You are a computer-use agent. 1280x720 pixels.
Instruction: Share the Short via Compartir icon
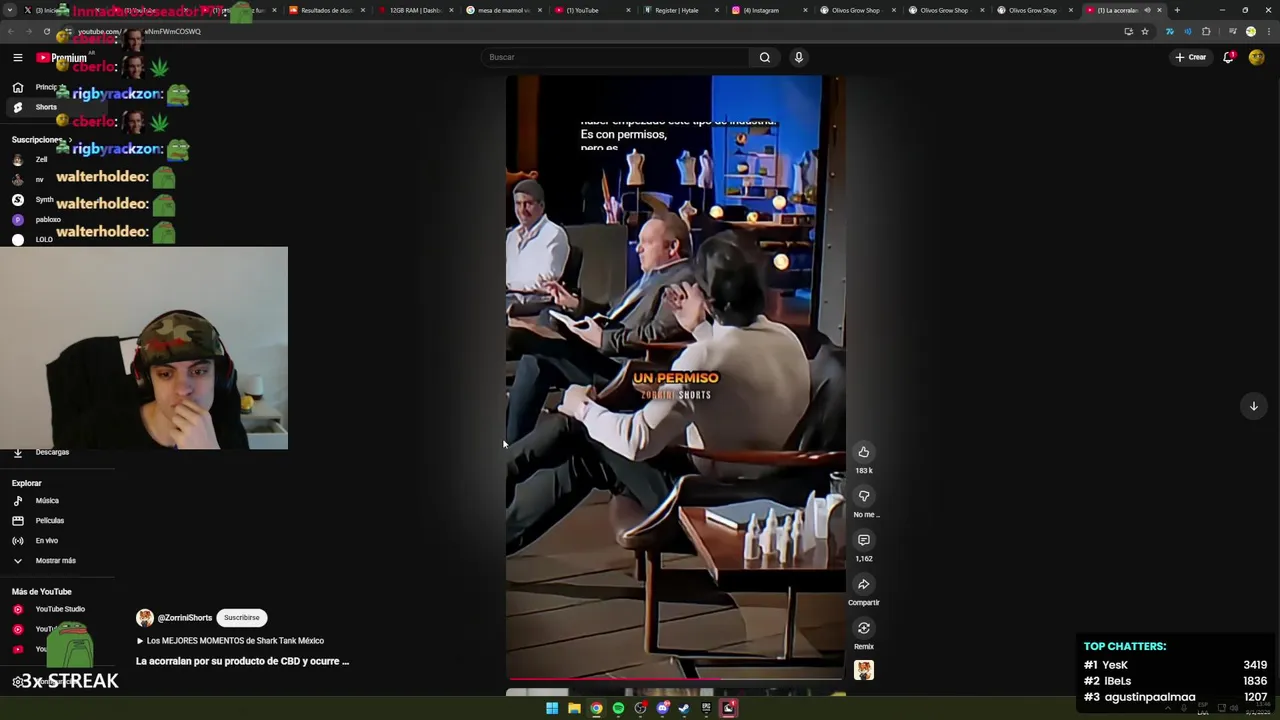click(864, 584)
